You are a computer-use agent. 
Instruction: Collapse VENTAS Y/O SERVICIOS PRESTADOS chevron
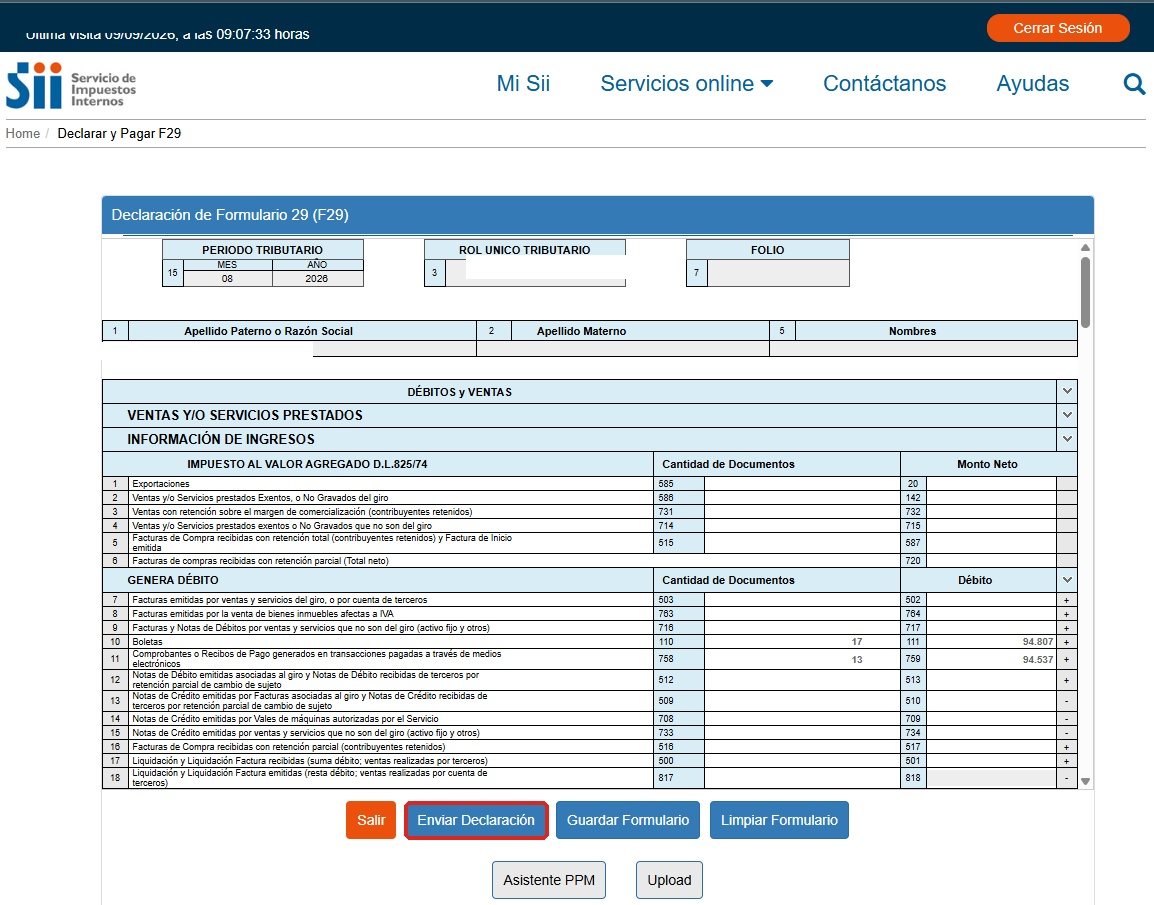(1067, 415)
